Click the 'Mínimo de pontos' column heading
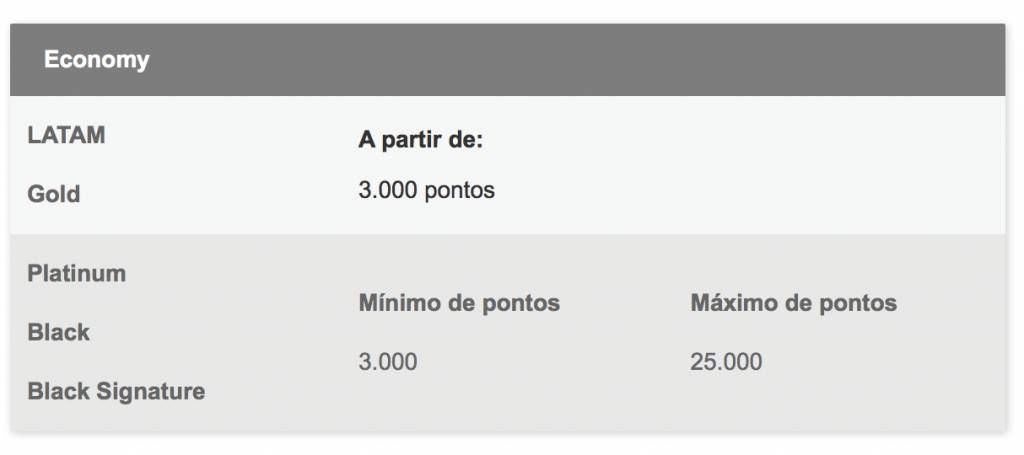 [x=459, y=303]
